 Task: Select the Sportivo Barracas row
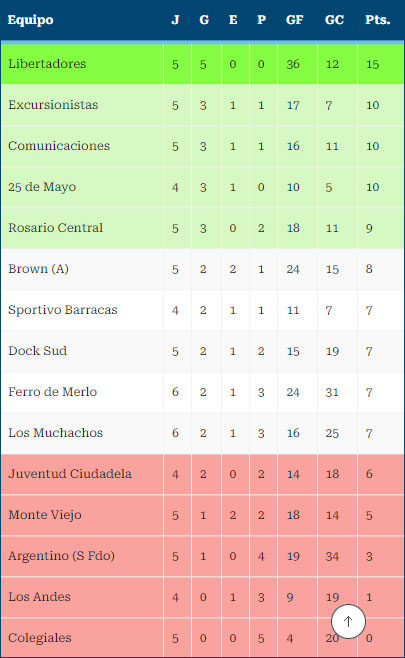[202, 310]
